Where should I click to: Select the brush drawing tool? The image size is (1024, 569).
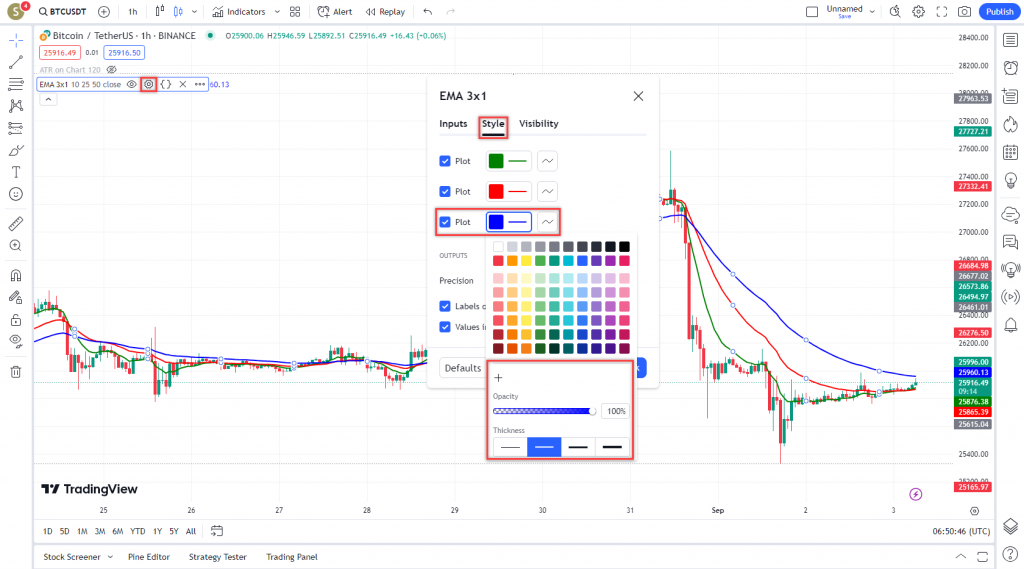tap(16, 150)
